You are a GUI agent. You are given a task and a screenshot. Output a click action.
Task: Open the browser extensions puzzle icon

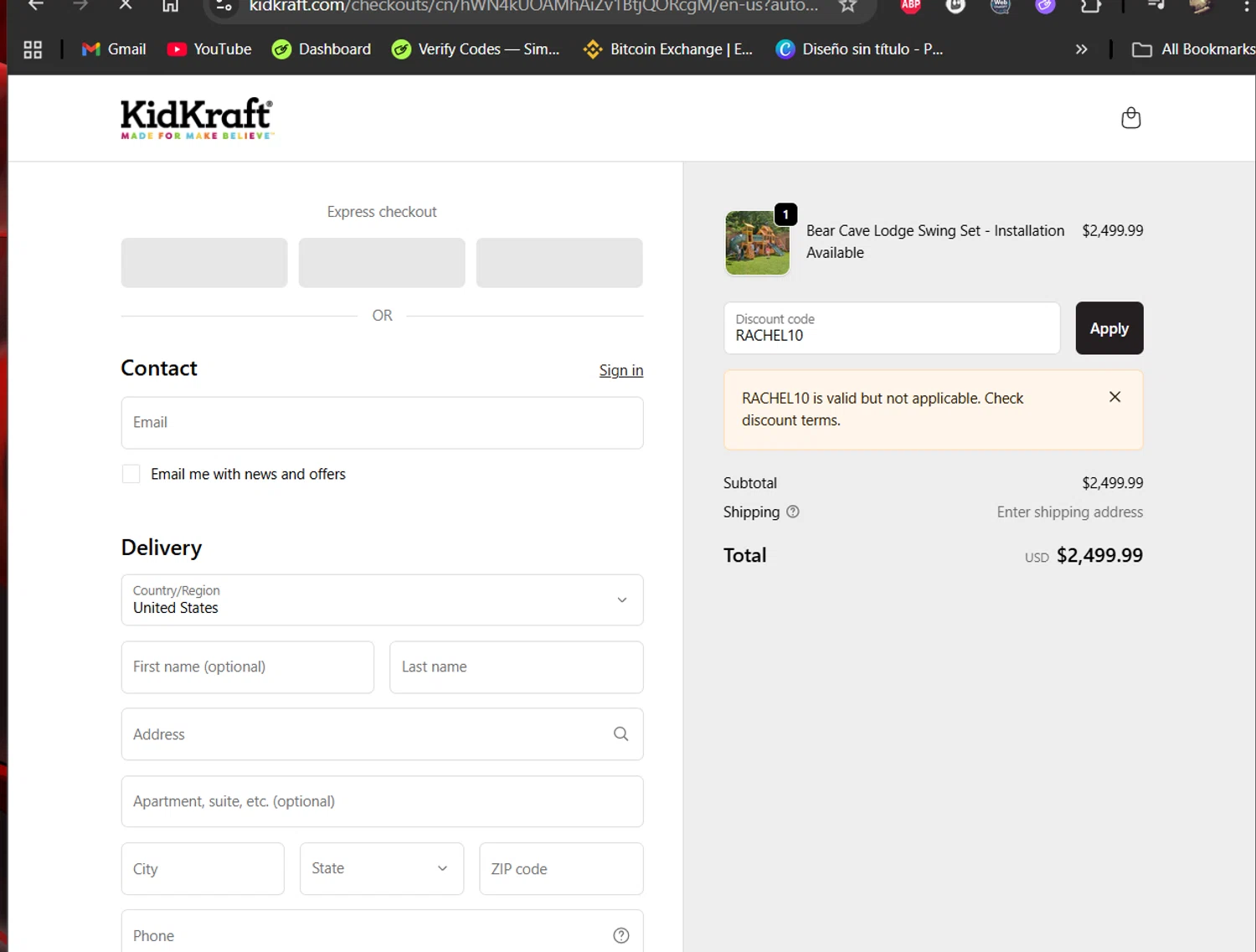pyautogui.click(x=1090, y=5)
